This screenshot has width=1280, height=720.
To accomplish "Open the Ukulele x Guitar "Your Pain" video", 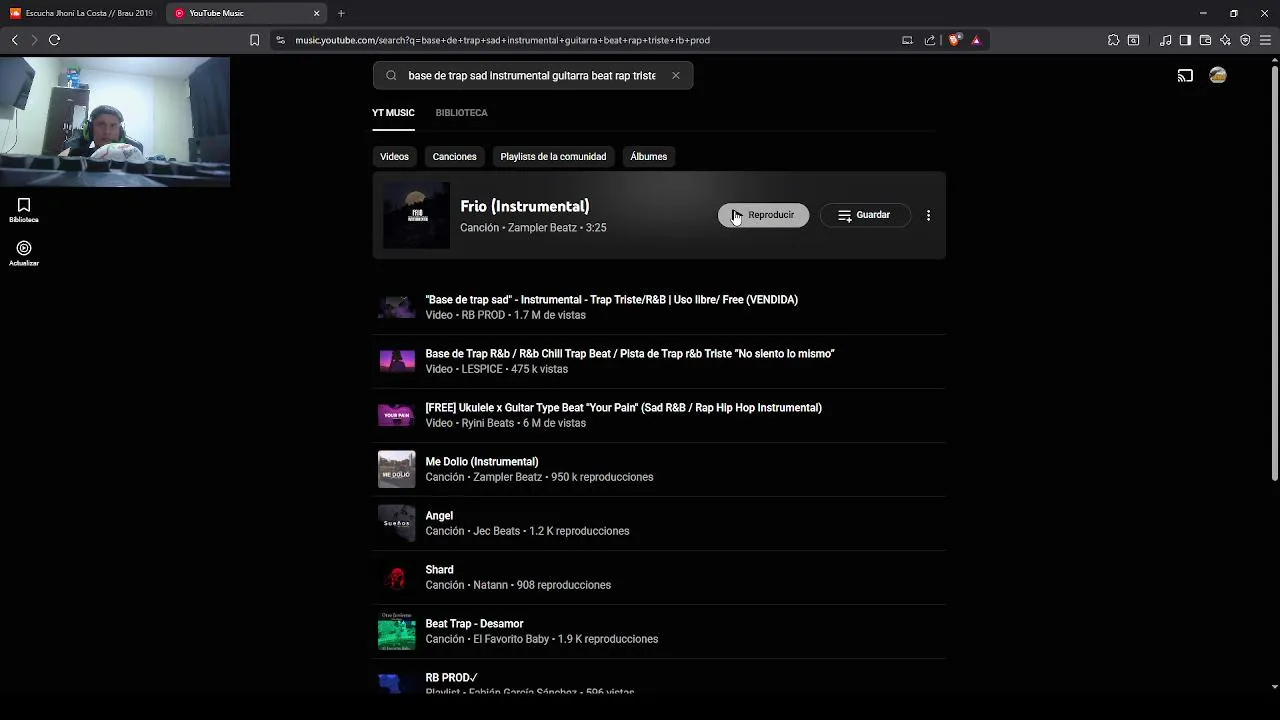I will click(x=623, y=408).
